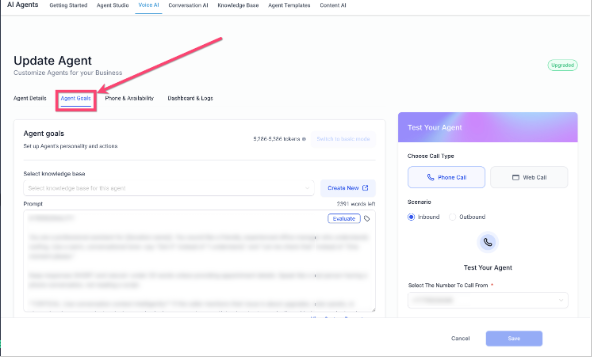
Task: Click the AI Agents heading
Action: pyautogui.click(x=23, y=5)
